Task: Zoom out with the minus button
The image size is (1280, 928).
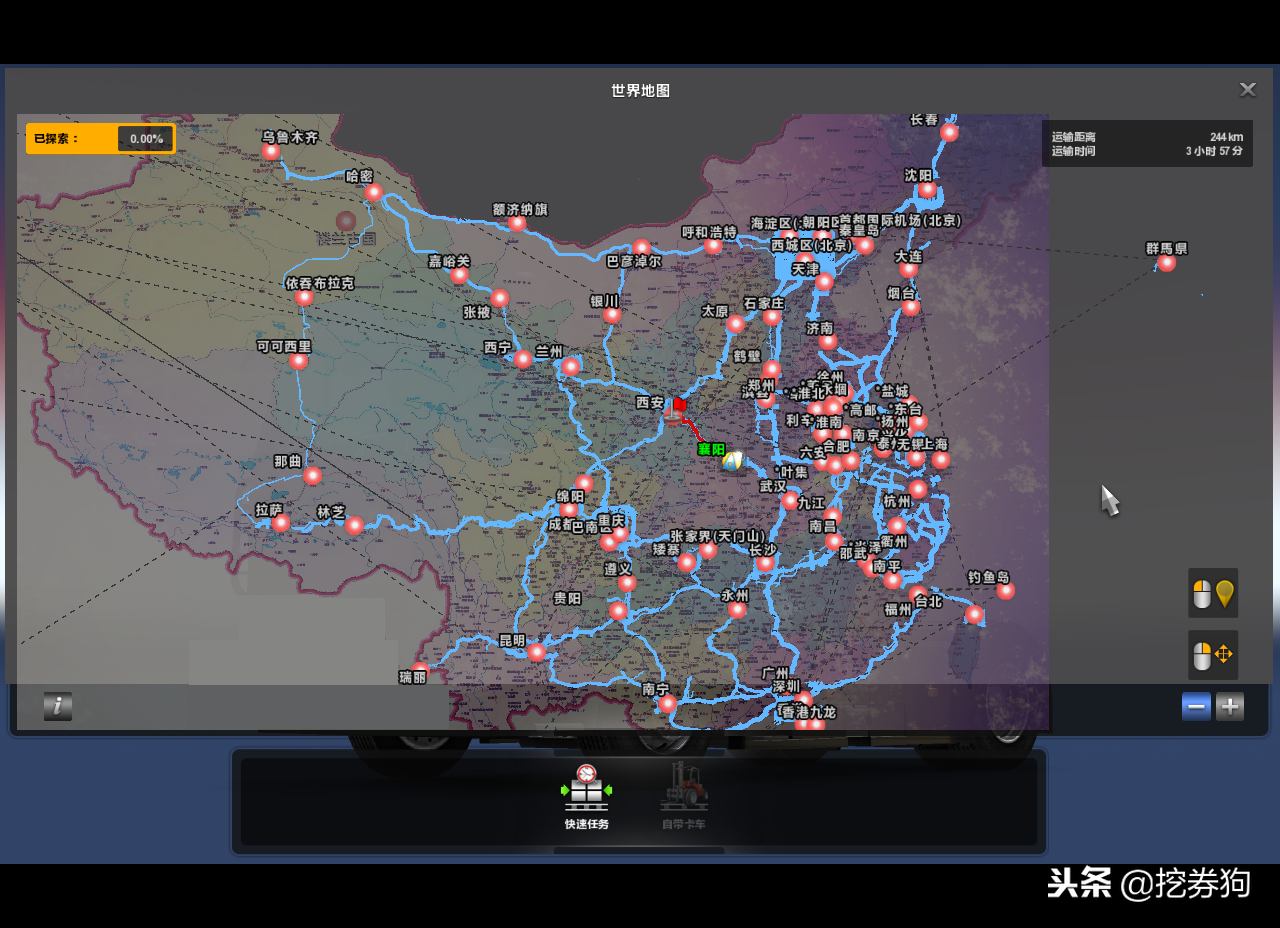Action: tap(1196, 707)
